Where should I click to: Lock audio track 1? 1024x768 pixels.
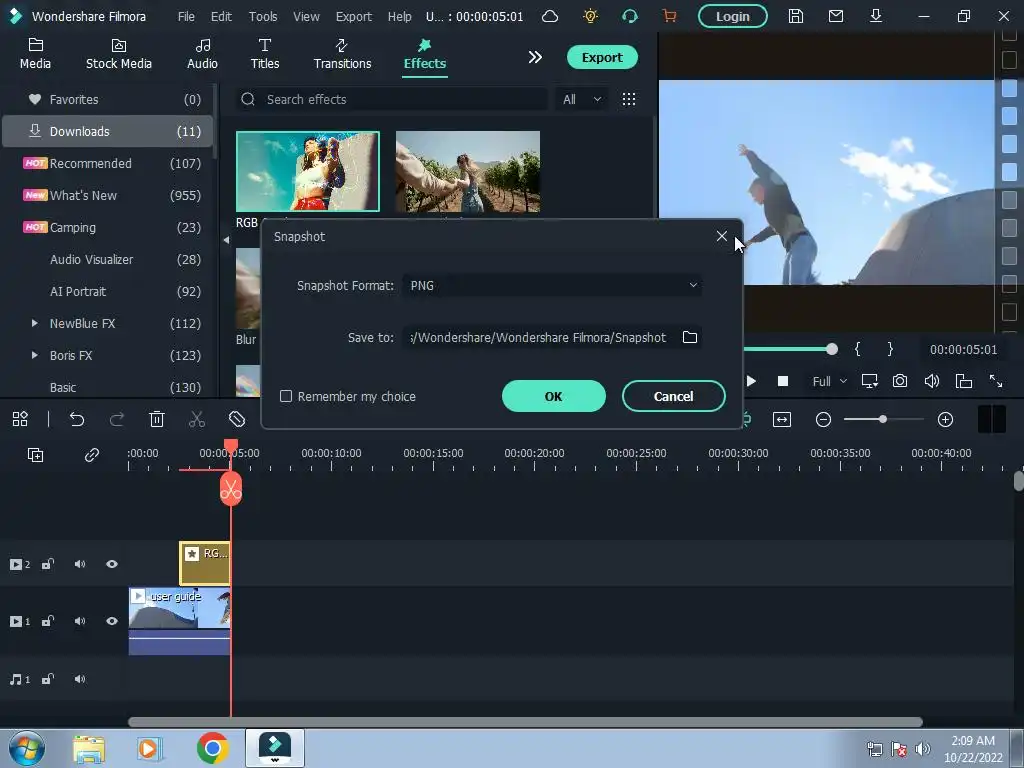click(x=48, y=679)
